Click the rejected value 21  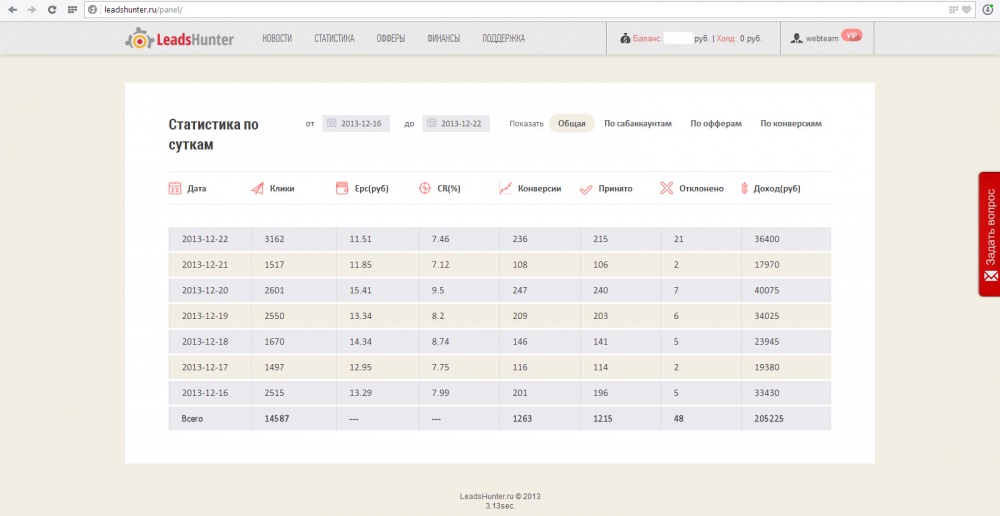tap(678, 239)
